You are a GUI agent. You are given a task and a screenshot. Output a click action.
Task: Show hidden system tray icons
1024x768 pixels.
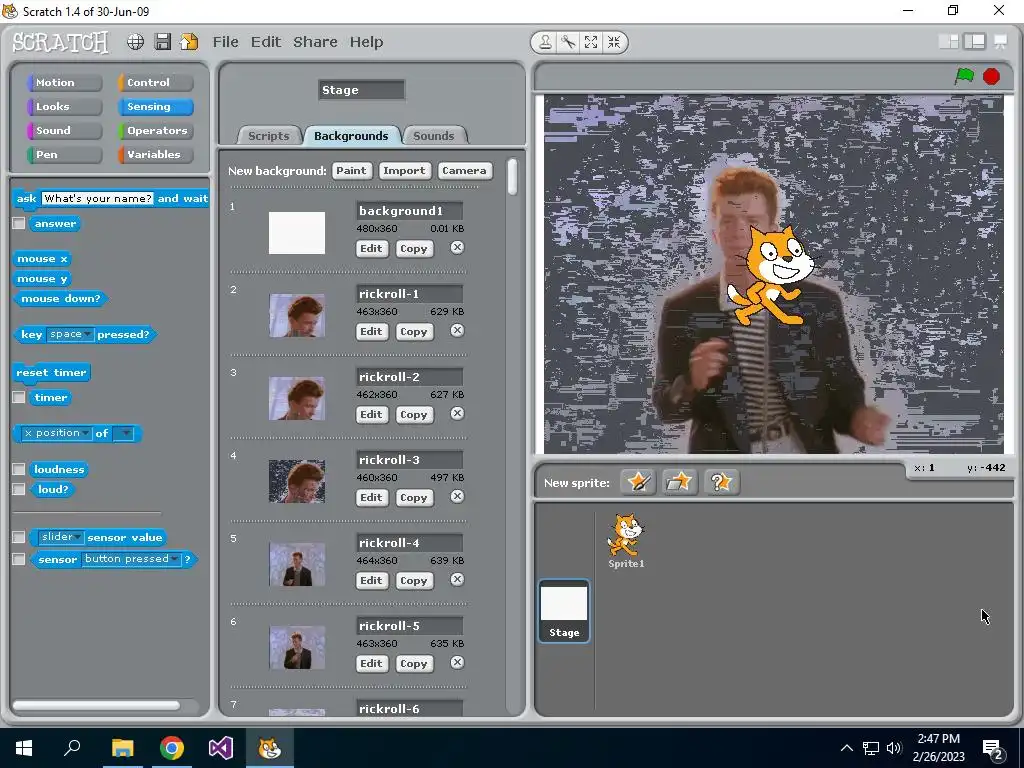846,748
